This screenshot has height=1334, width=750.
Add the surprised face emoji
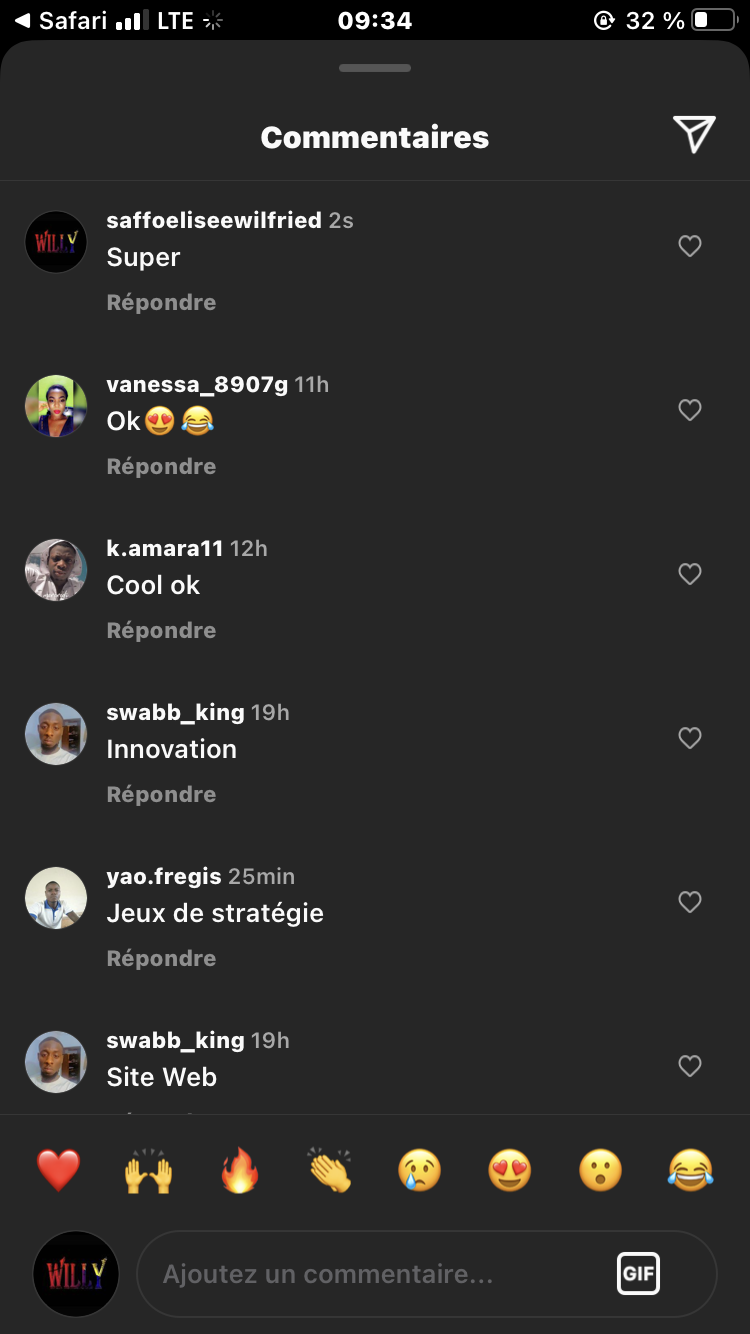600,1170
